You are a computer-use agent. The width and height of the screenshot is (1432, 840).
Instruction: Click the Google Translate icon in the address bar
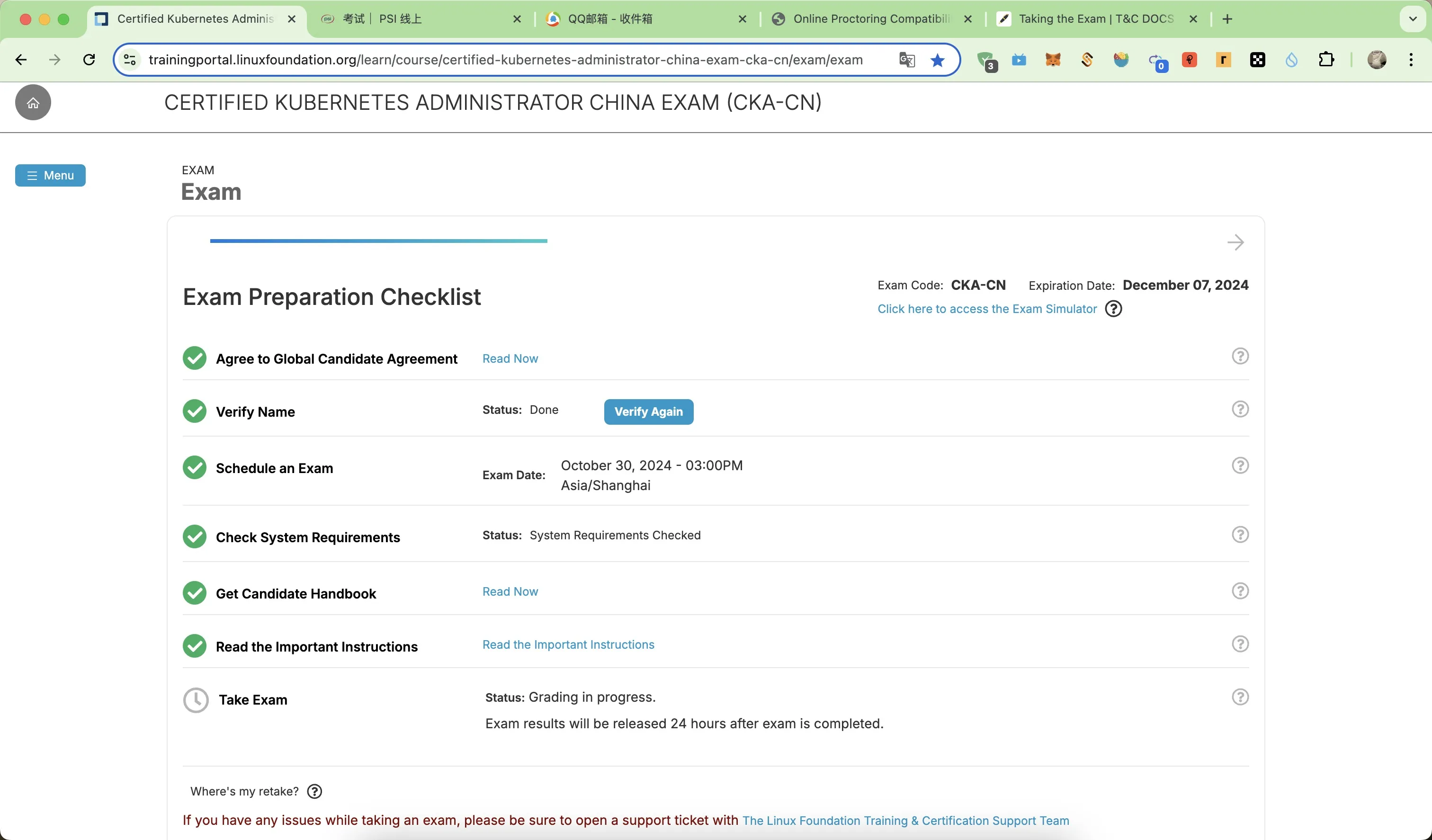tap(907, 60)
